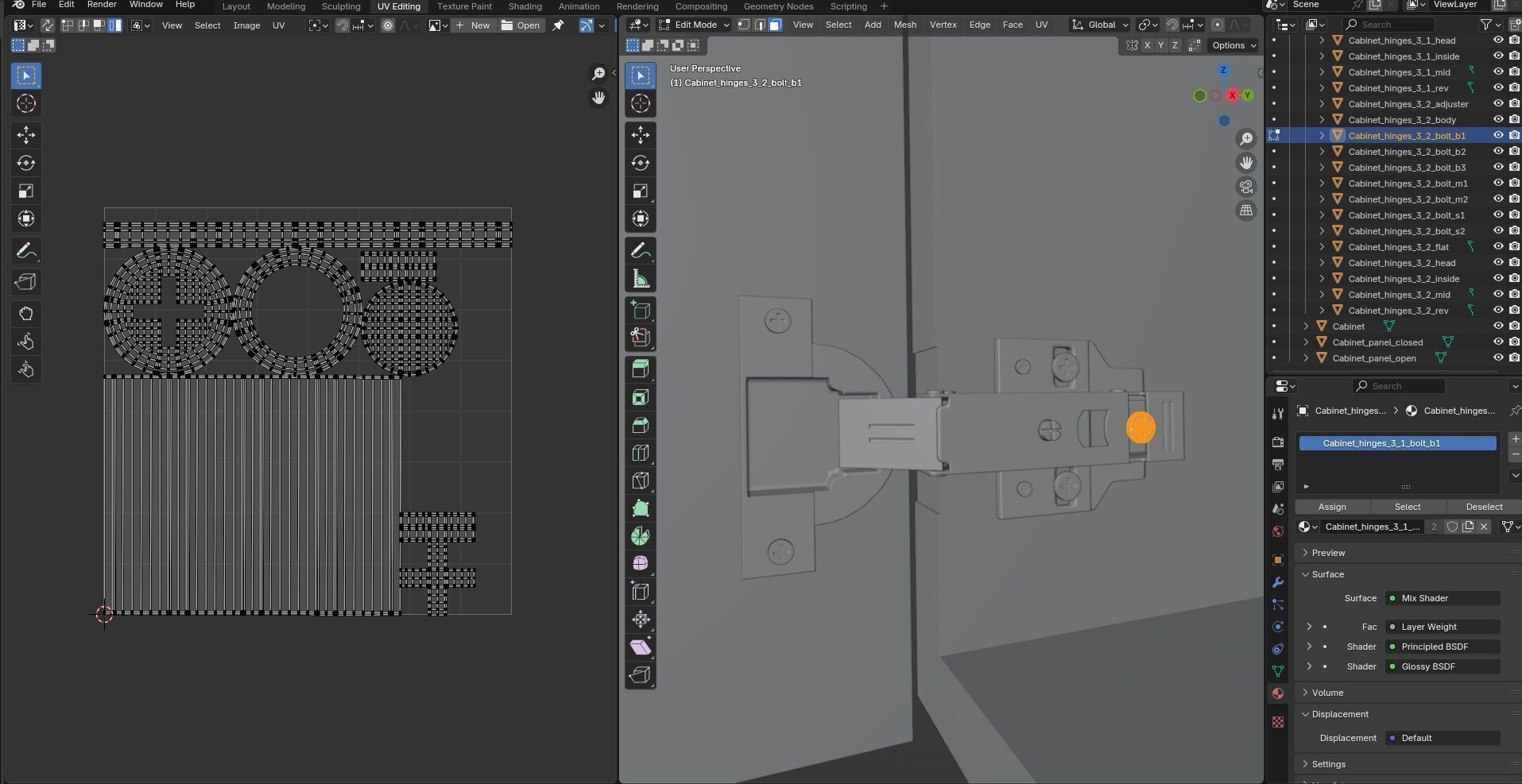Select Cabinet_hinges_3_1_bolt_b1 material slot
The height and width of the screenshot is (784, 1522).
[x=1397, y=443]
